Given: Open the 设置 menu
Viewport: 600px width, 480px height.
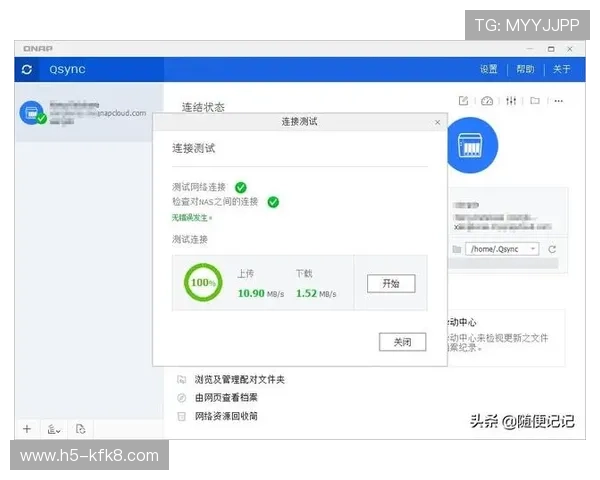Looking at the screenshot, I should [489, 69].
